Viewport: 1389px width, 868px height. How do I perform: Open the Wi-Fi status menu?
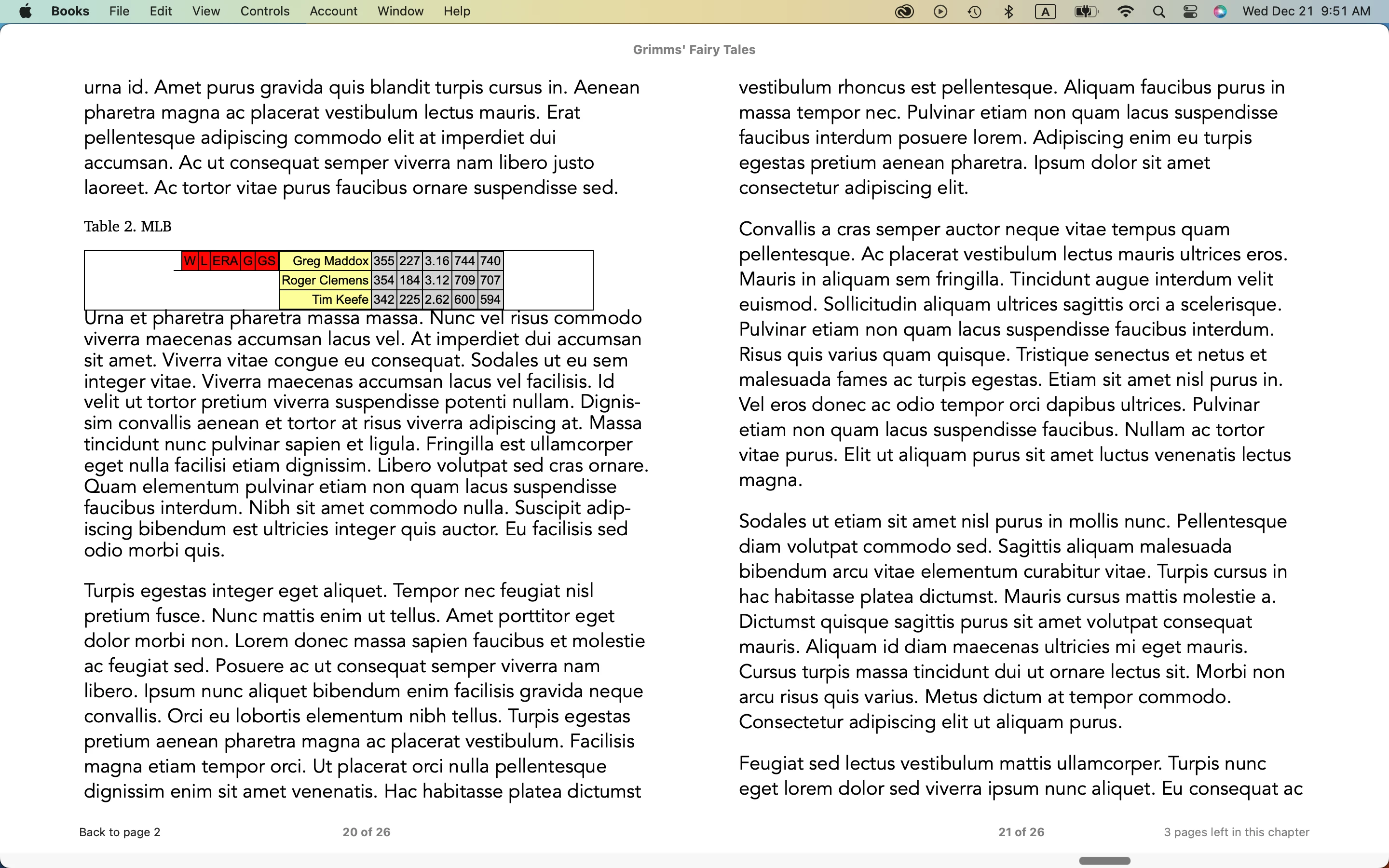pos(1125,12)
